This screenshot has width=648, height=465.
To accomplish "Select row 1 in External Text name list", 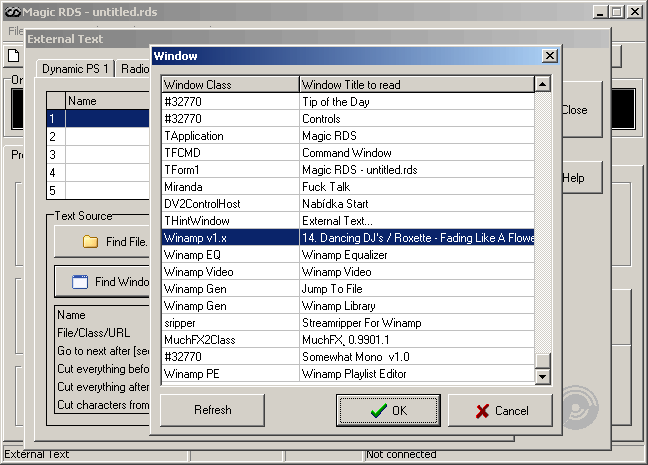I will click(x=98, y=119).
